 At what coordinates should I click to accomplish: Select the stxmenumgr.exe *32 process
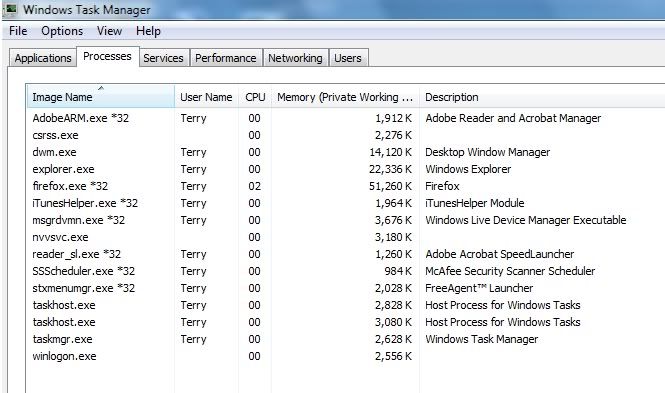click(x=84, y=288)
